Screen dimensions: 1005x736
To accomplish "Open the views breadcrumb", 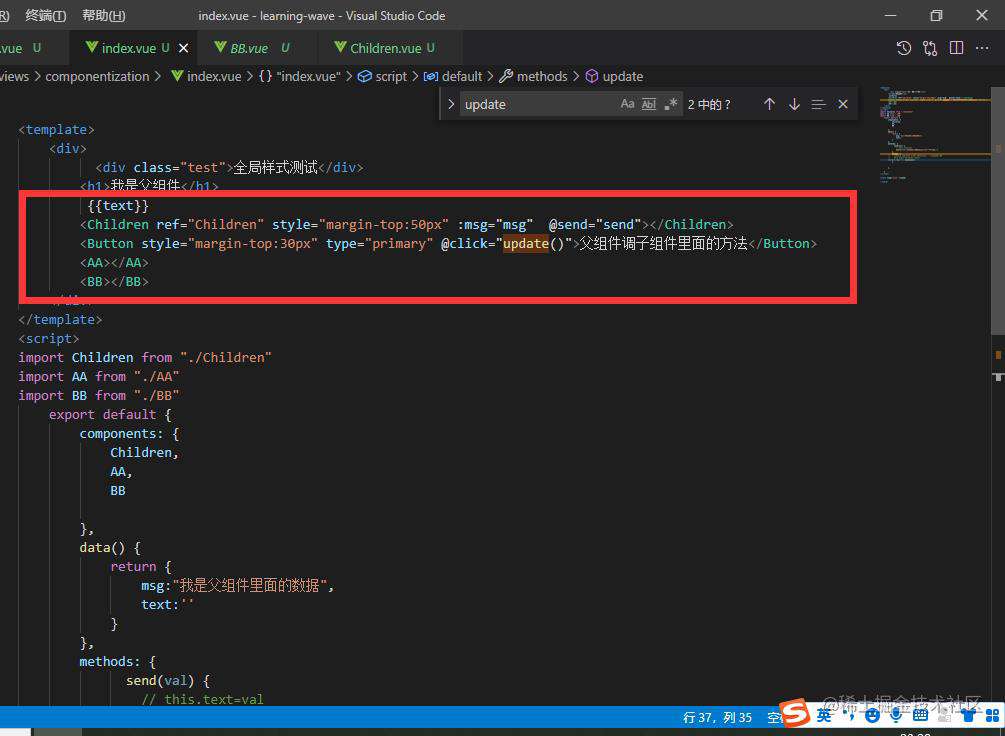I will pyautogui.click(x=15, y=76).
